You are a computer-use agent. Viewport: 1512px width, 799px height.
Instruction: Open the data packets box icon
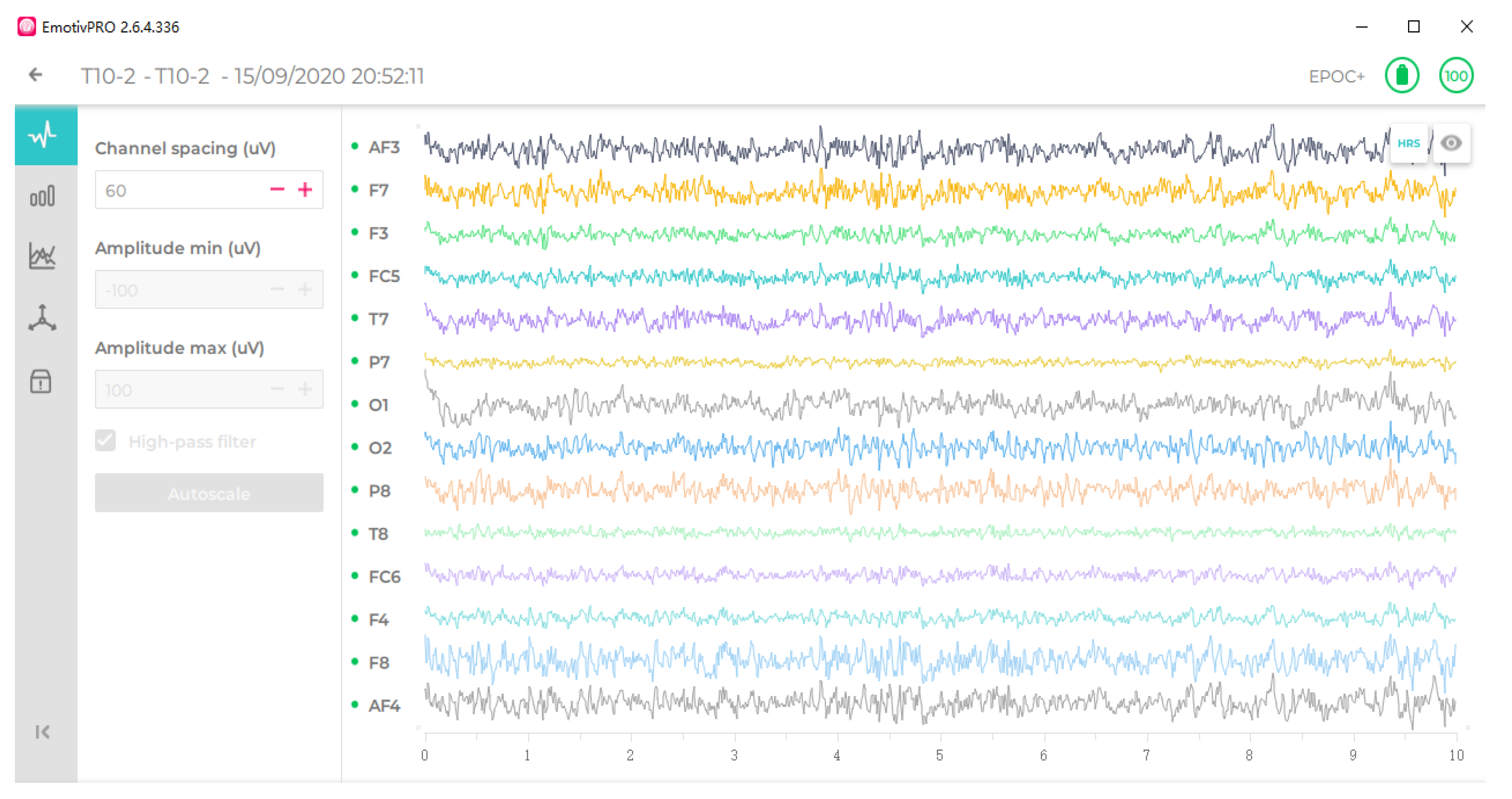(x=41, y=382)
